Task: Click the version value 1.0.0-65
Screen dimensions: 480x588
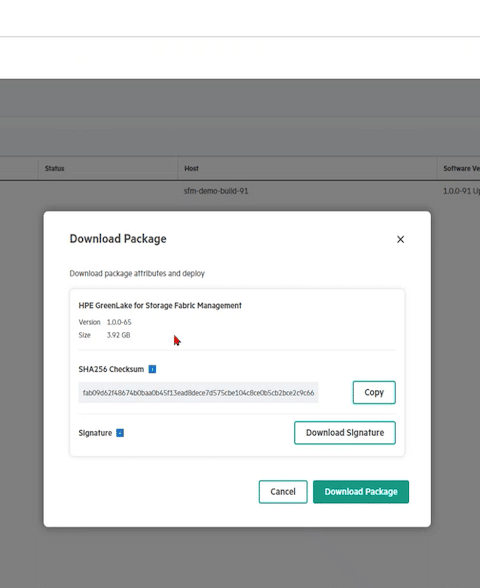Action: point(119,322)
